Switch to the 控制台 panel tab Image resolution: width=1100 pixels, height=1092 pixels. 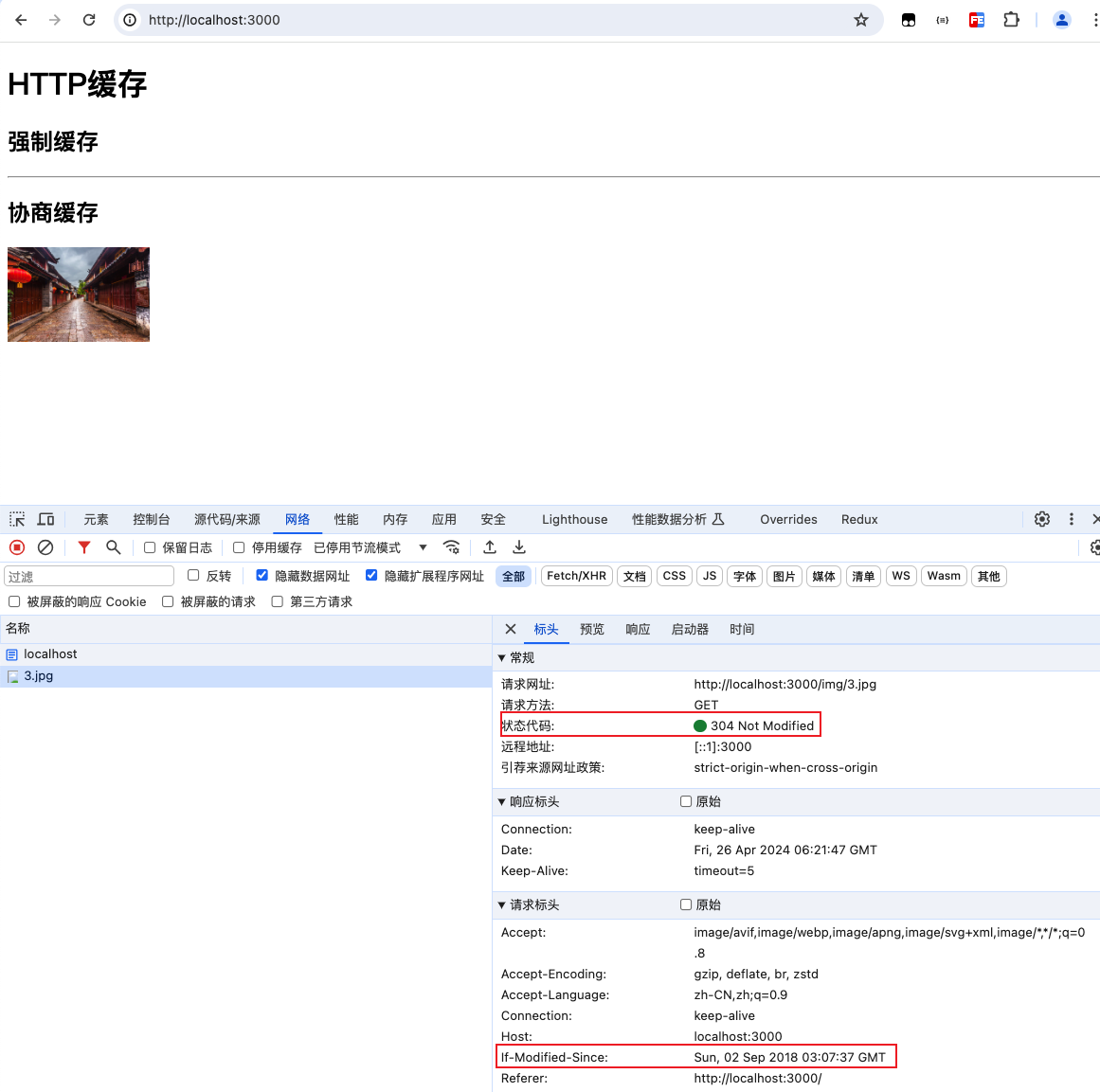(x=152, y=519)
